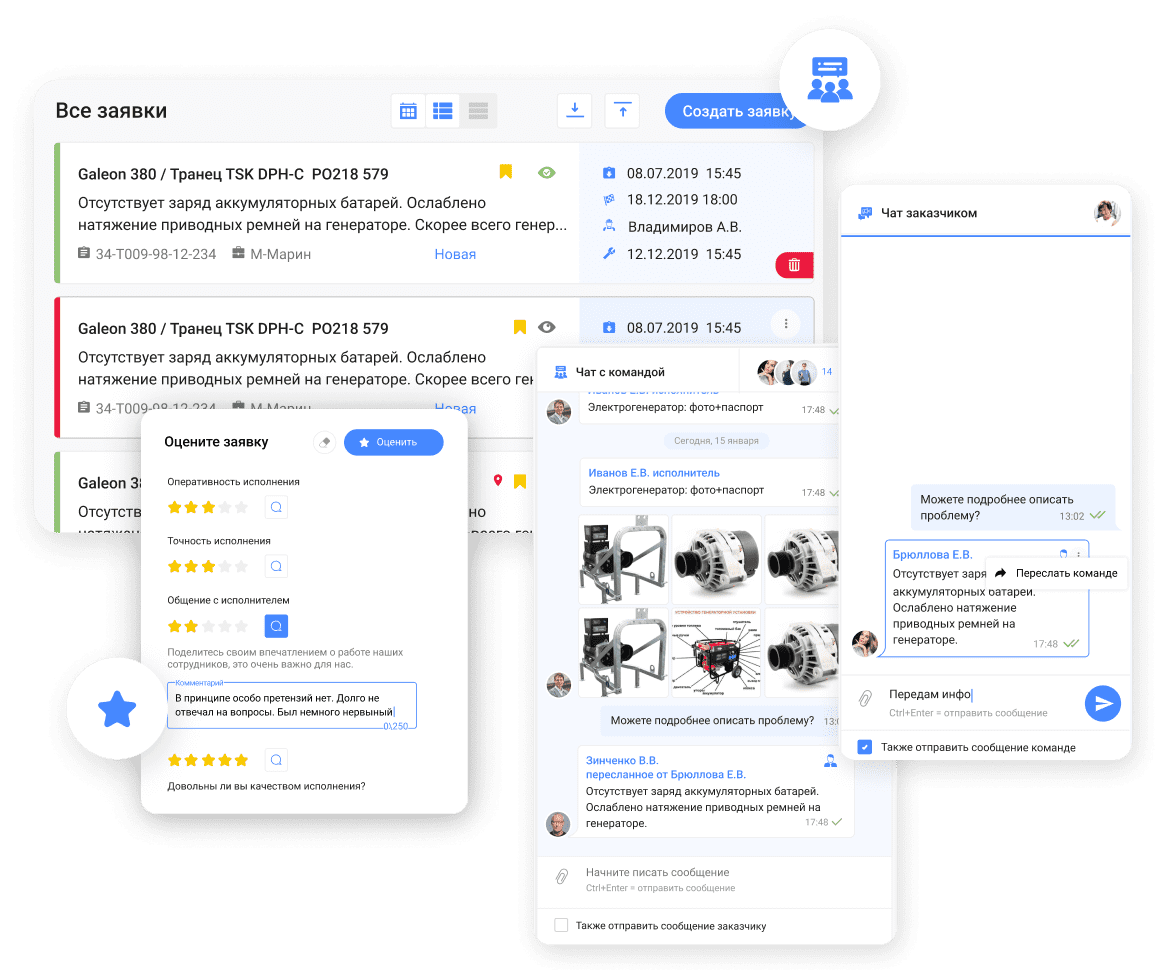The image size is (1165, 979).
Task: Open three-dot menu on second request
Action: pos(786,323)
